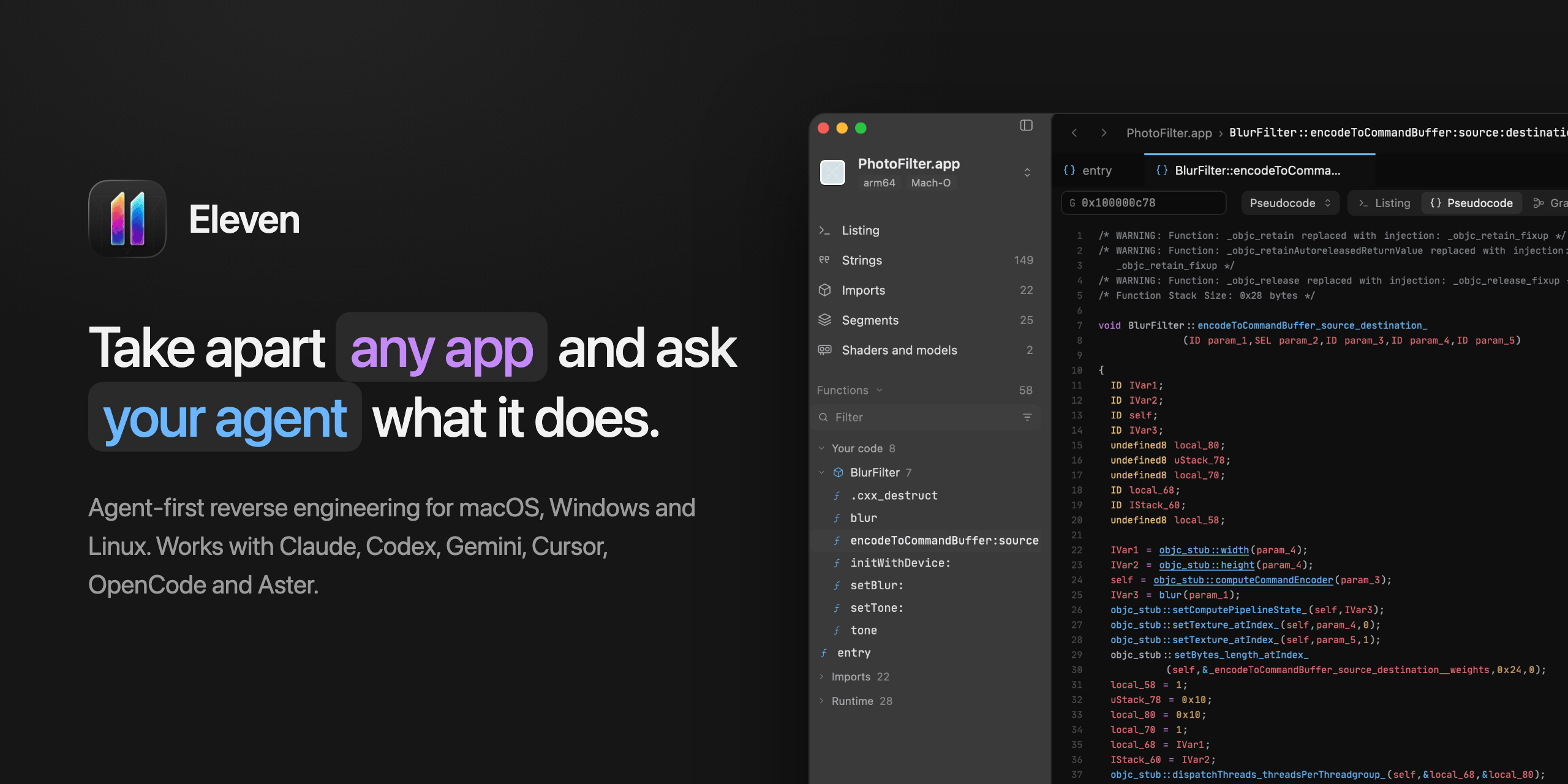Click the forward navigation arrow

pos(1103,133)
